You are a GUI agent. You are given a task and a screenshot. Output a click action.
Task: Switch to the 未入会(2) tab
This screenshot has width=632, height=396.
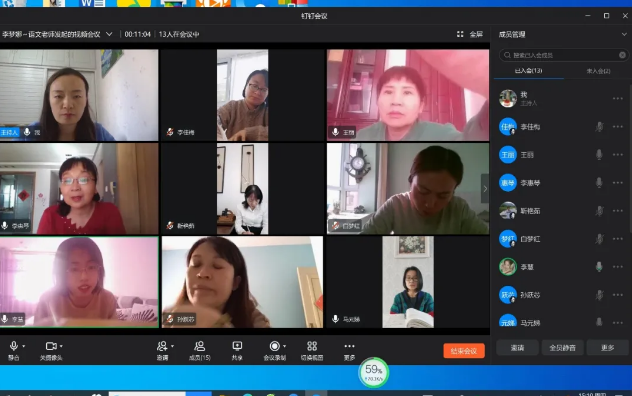(x=598, y=71)
